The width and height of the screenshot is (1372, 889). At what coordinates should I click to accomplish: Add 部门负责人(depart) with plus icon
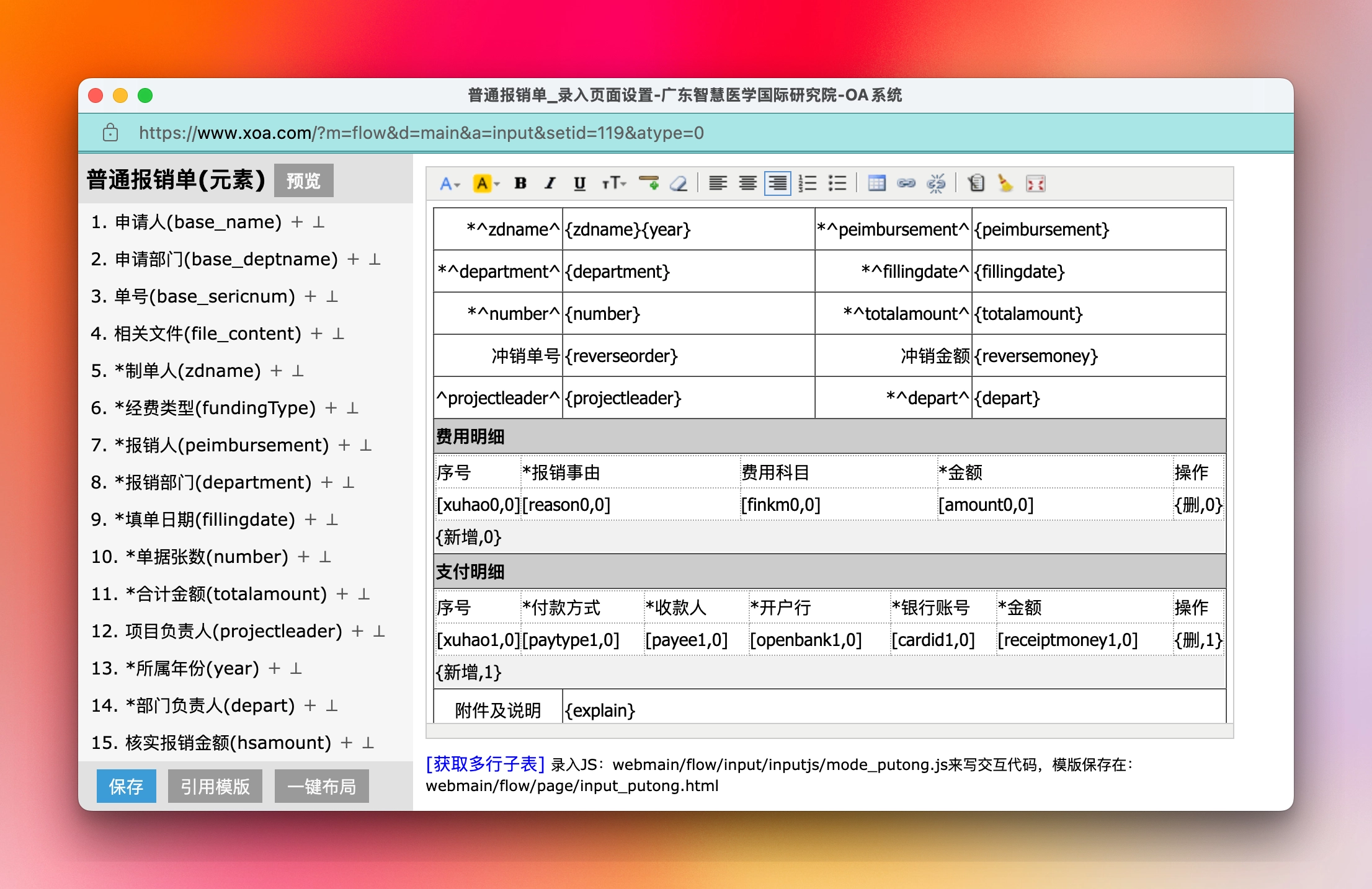[x=310, y=705]
